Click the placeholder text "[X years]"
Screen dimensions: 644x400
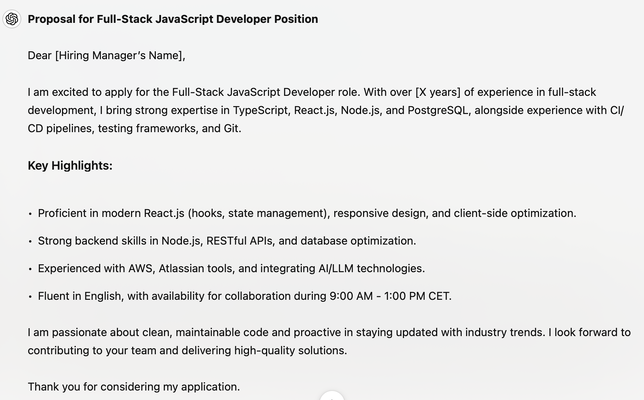tap(438, 92)
